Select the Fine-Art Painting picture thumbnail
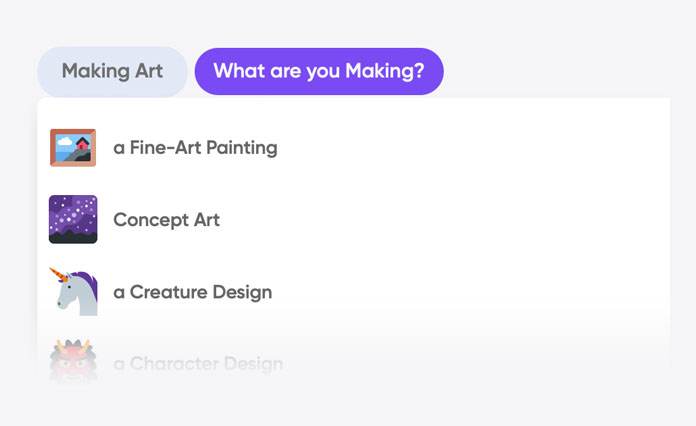This screenshot has height=426, width=696. (x=73, y=148)
